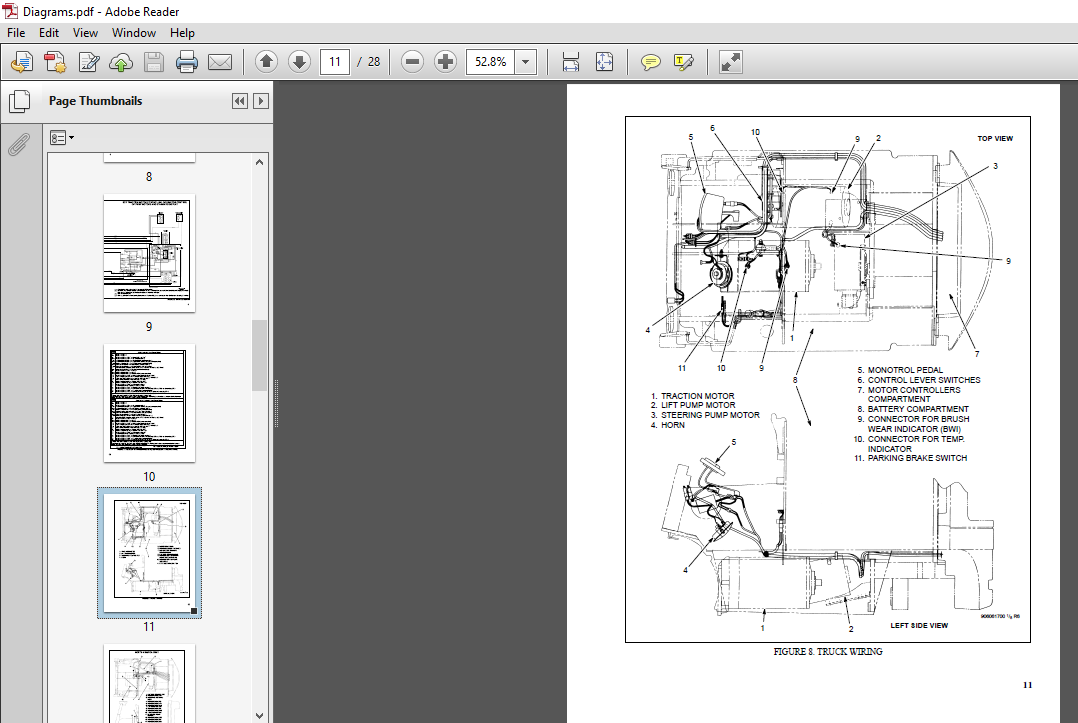This screenshot has height=723, width=1078.
Task: Open the Attachments paperclip panel
Action: [x=19, y=144]
